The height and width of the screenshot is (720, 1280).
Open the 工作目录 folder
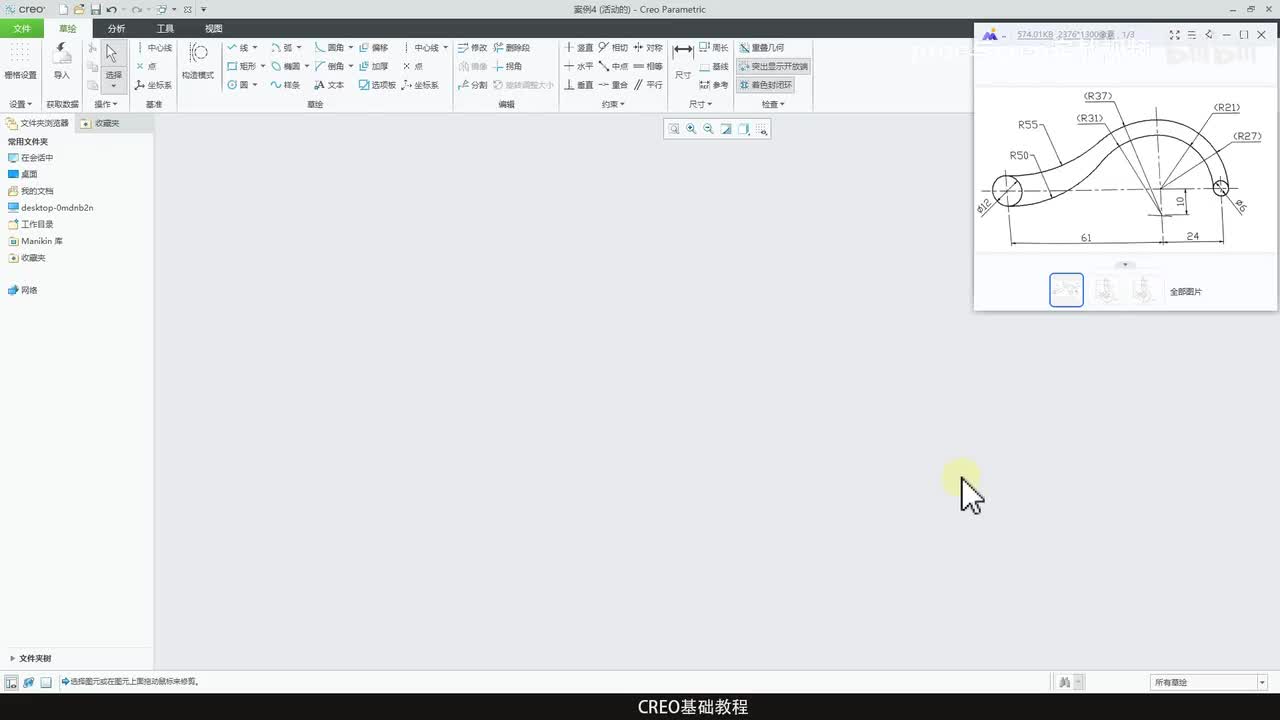click(x=30, y=224)
